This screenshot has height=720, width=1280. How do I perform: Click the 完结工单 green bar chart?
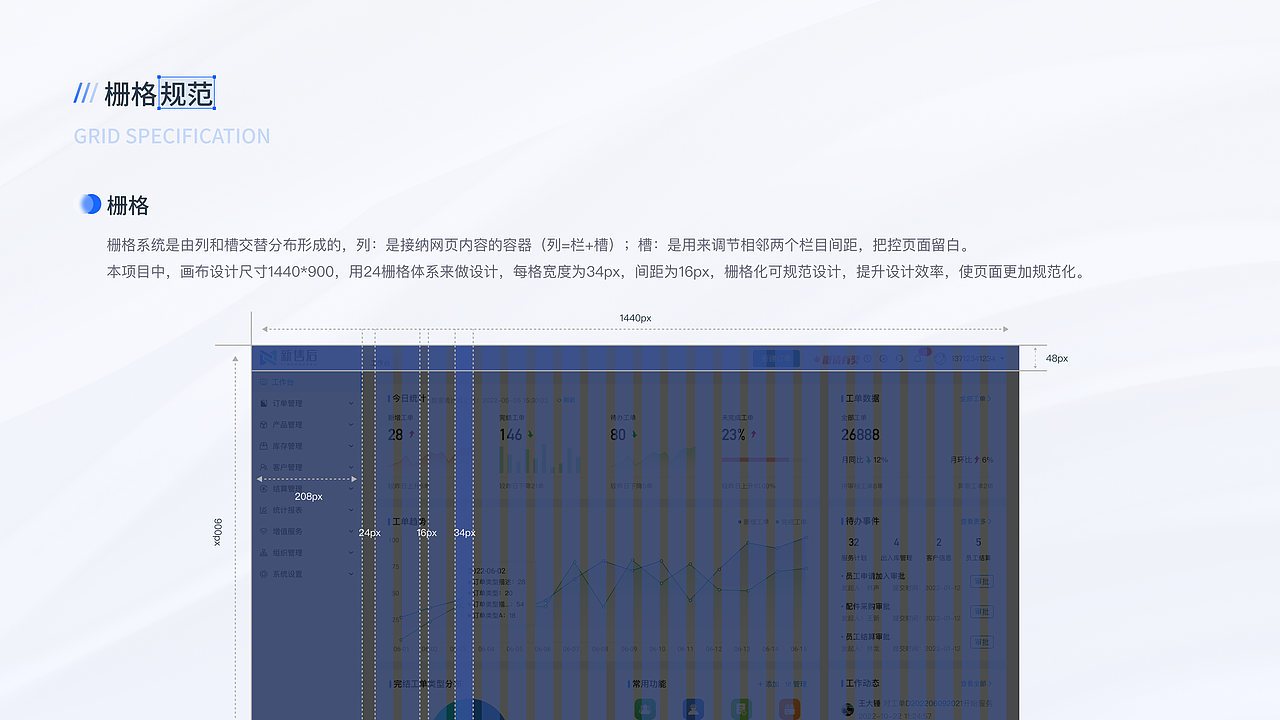click(x=541, y=460)
